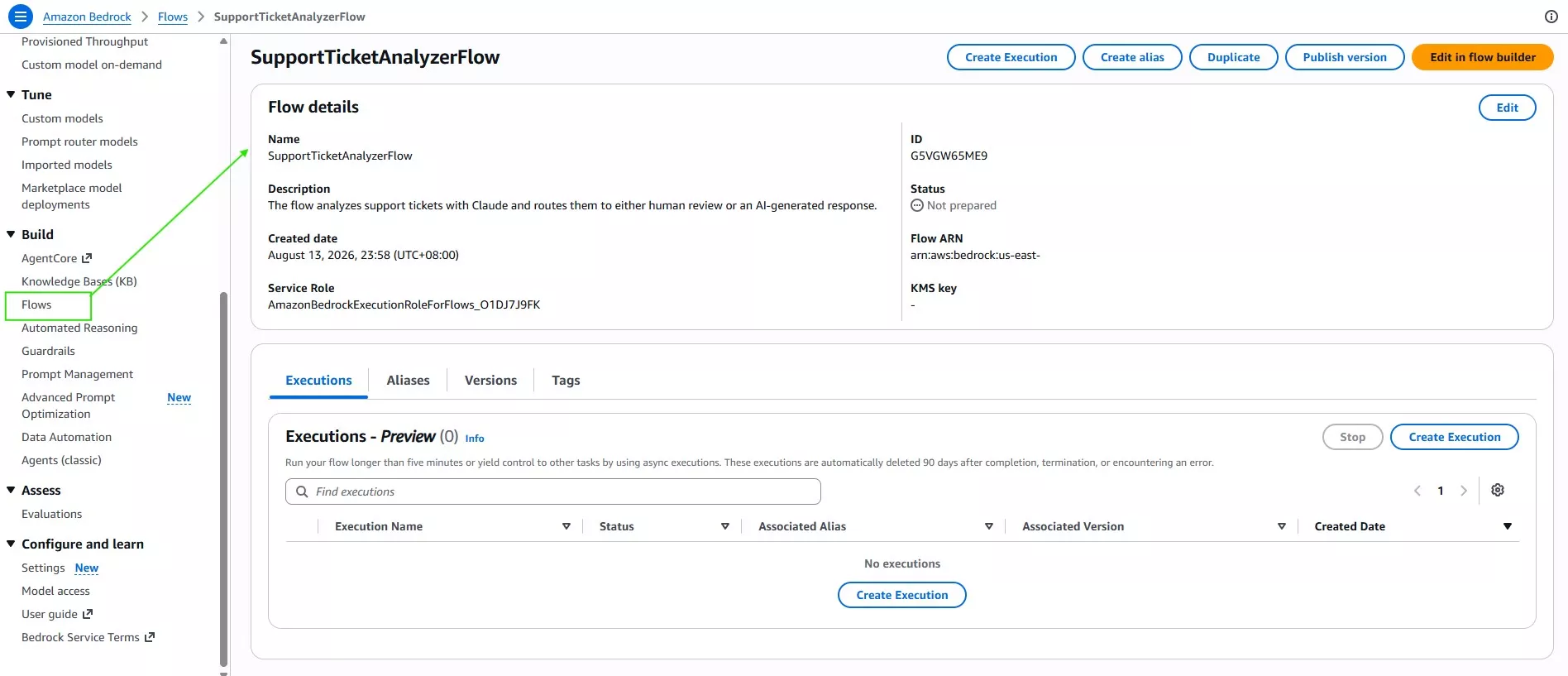Click Edit button in Flow details

pyautogui.click(x=1507, y=108)
